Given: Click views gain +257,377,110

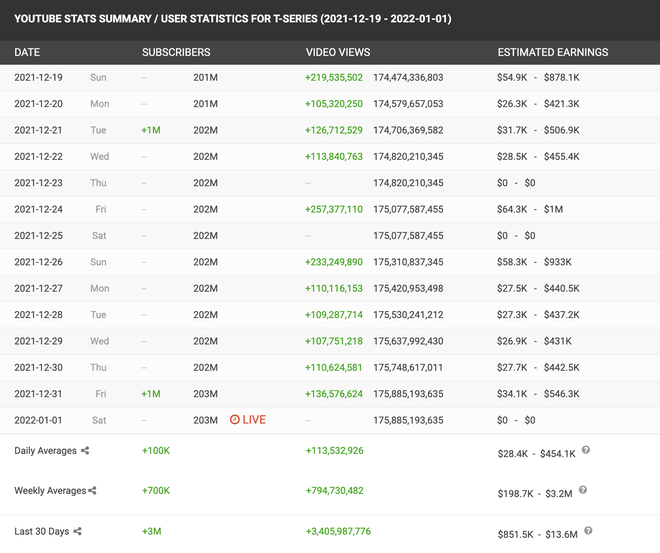Looking at the screenshot, I should (334, 210).
